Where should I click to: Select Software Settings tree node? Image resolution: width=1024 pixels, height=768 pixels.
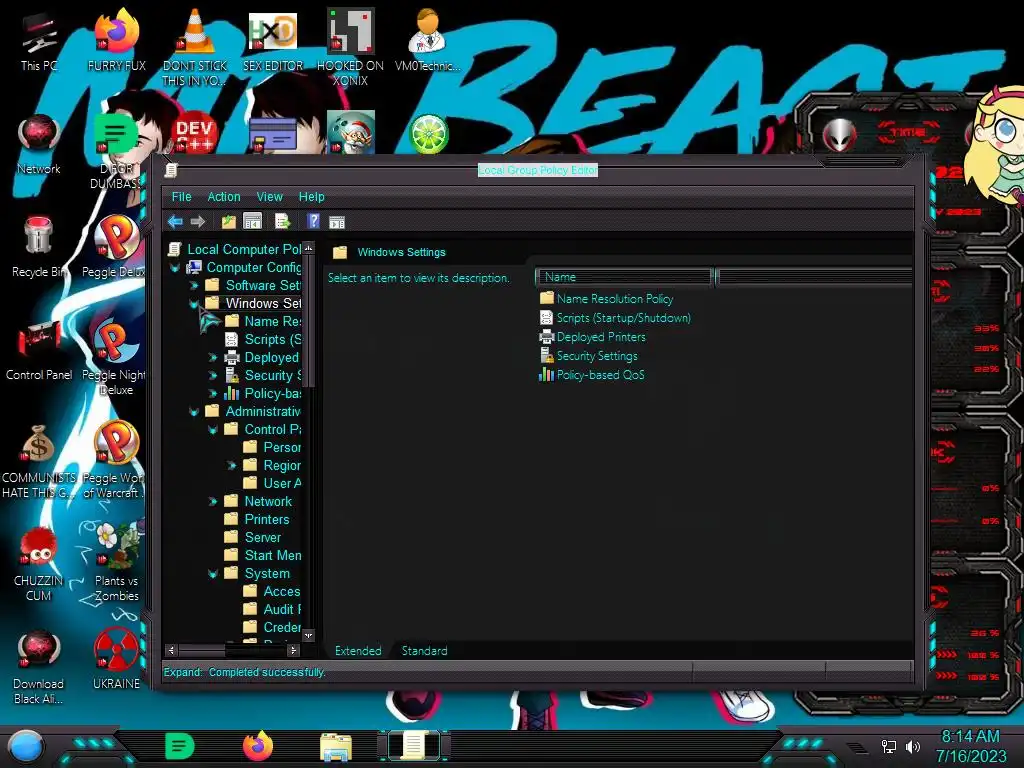[253, 285]
